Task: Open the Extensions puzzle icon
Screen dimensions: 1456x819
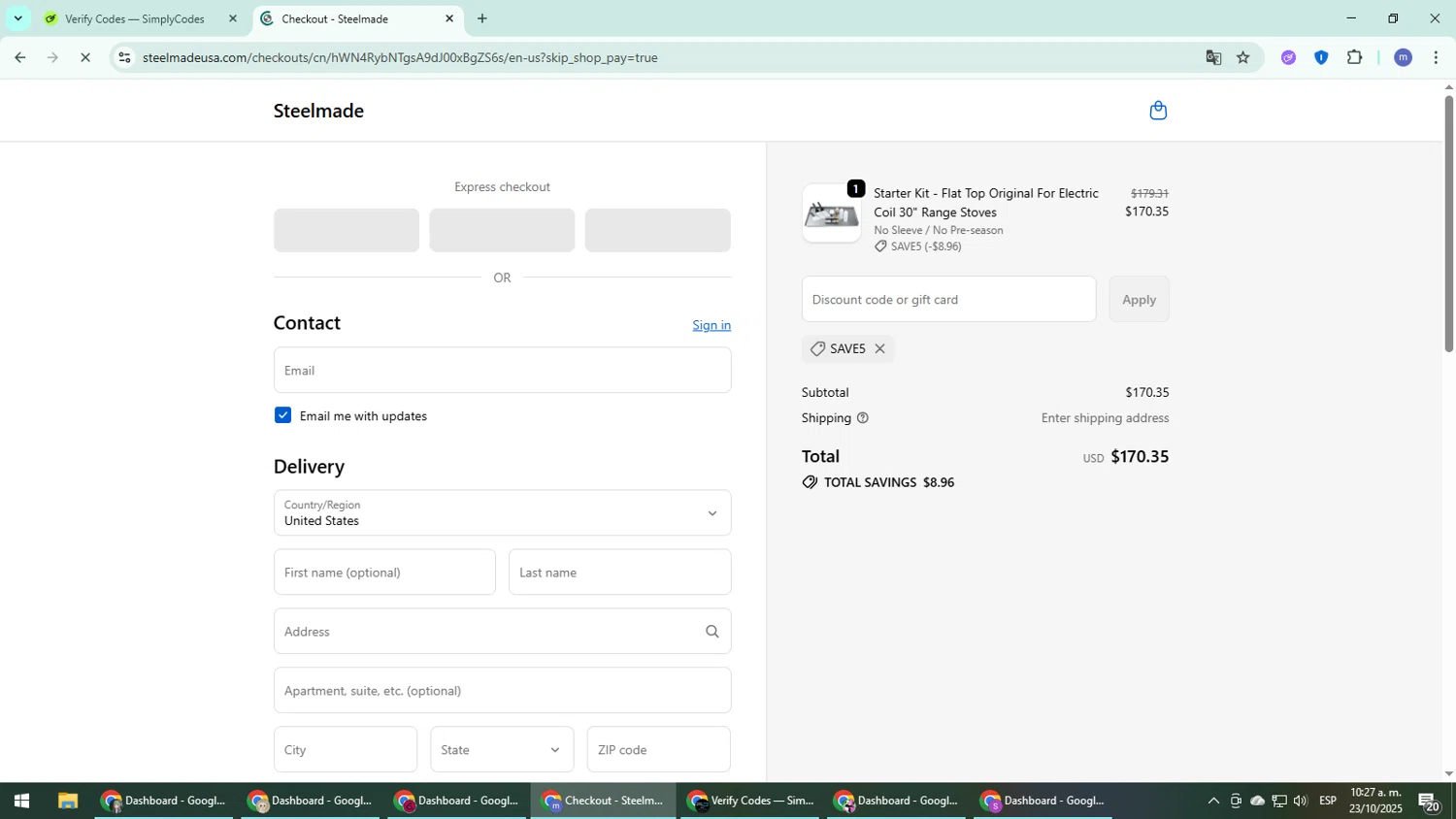Action: click(1354, 58)
